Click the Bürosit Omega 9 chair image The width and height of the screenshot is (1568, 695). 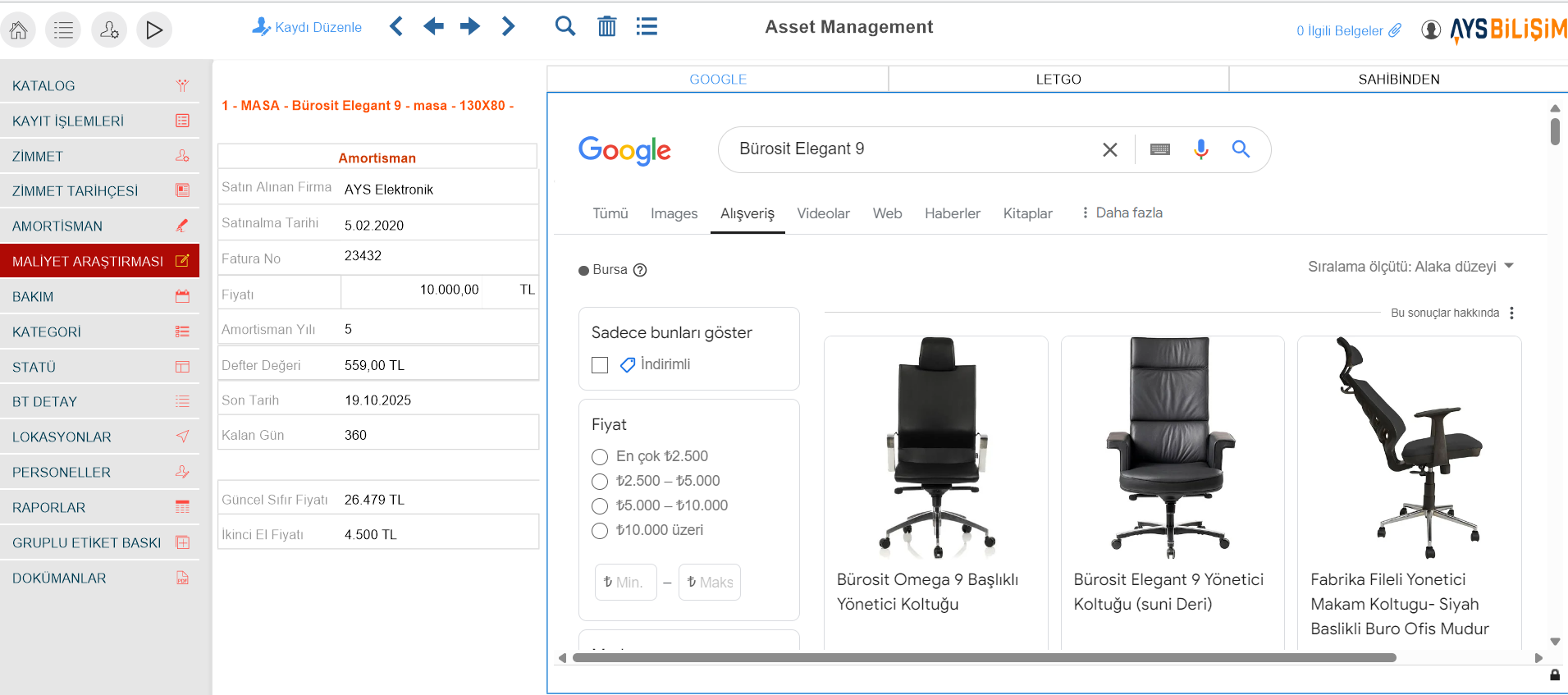tap(936, 447)
